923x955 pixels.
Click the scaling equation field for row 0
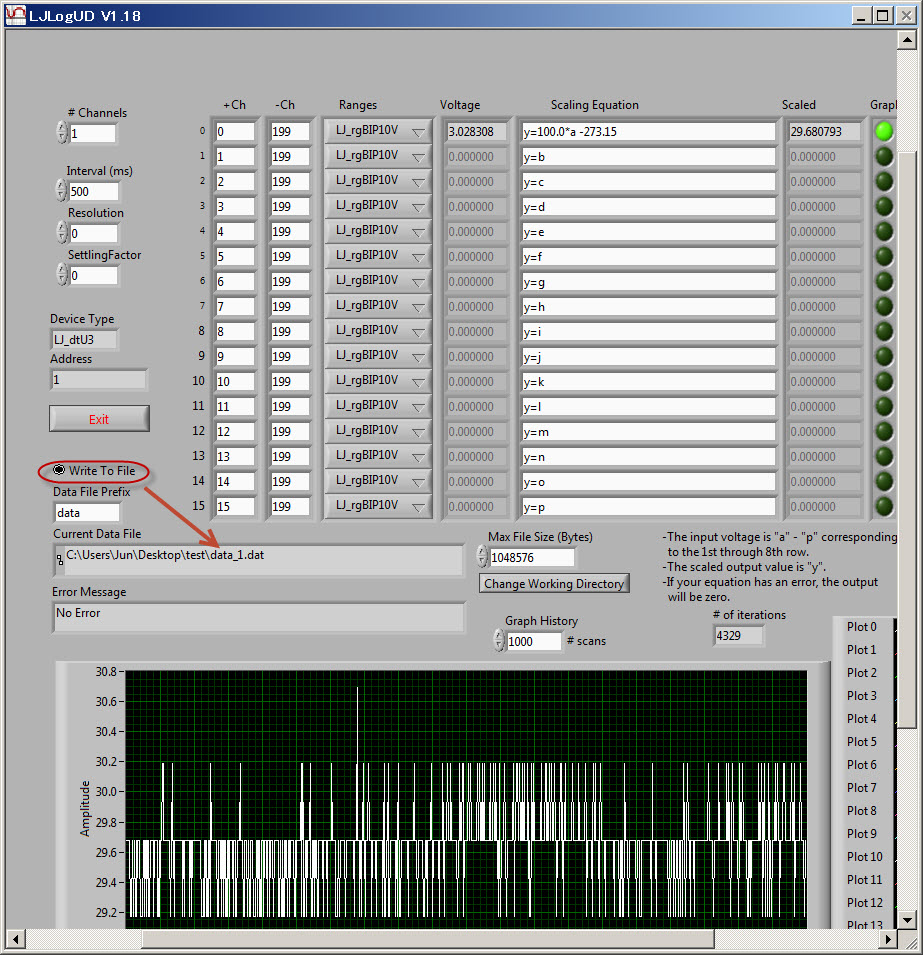point(648,132)
